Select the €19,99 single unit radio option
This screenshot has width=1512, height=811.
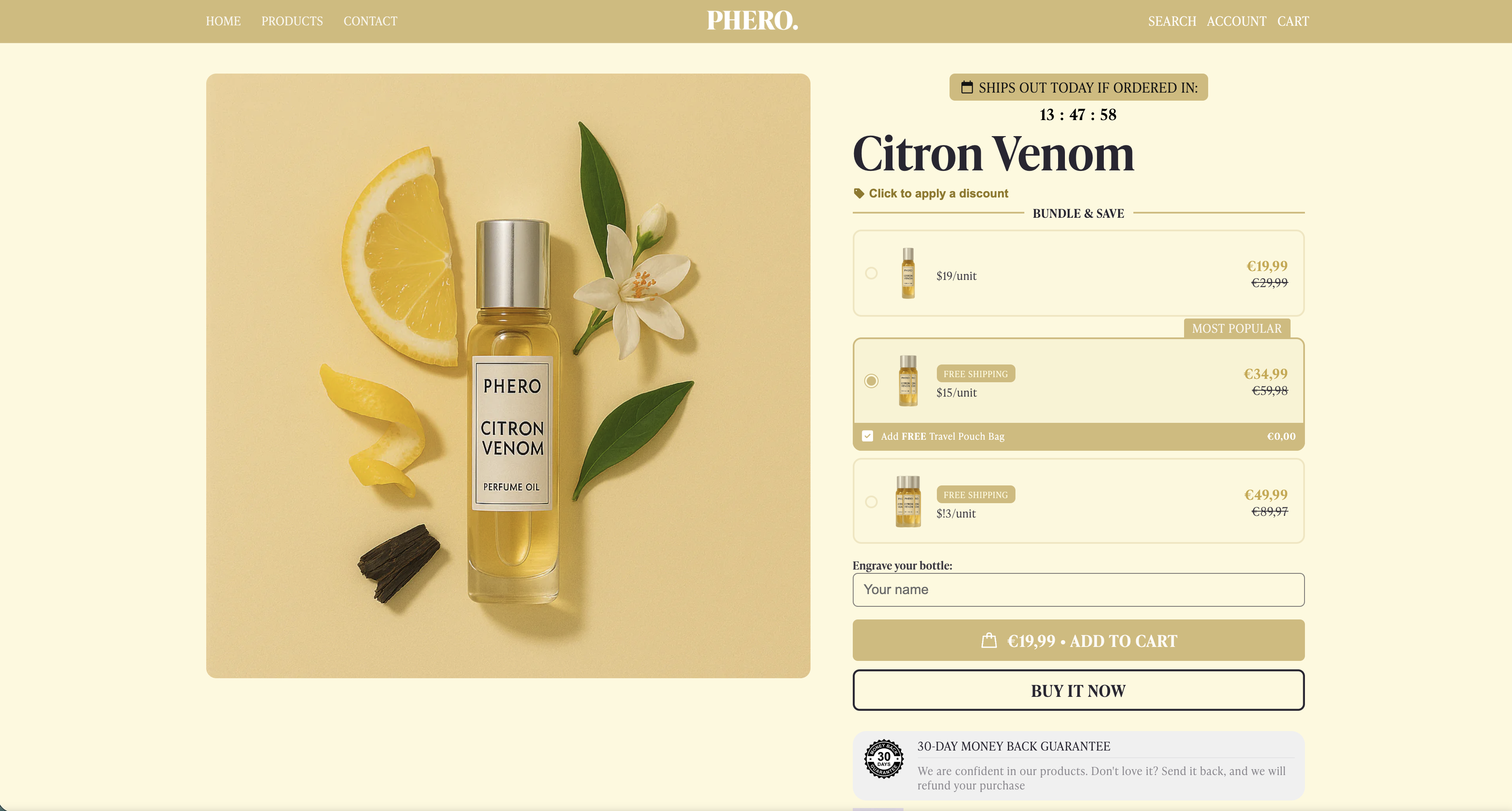tap(871, 273)
